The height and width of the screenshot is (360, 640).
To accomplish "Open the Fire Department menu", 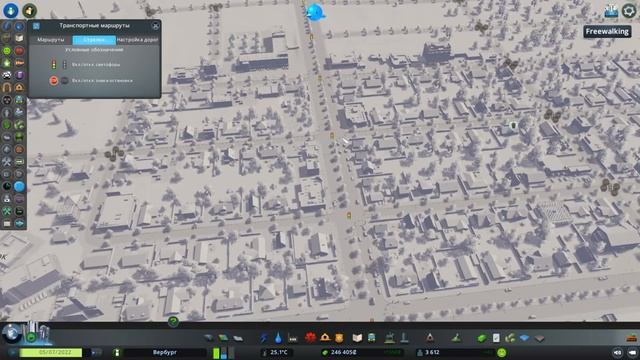I will (x=325, y=338).
